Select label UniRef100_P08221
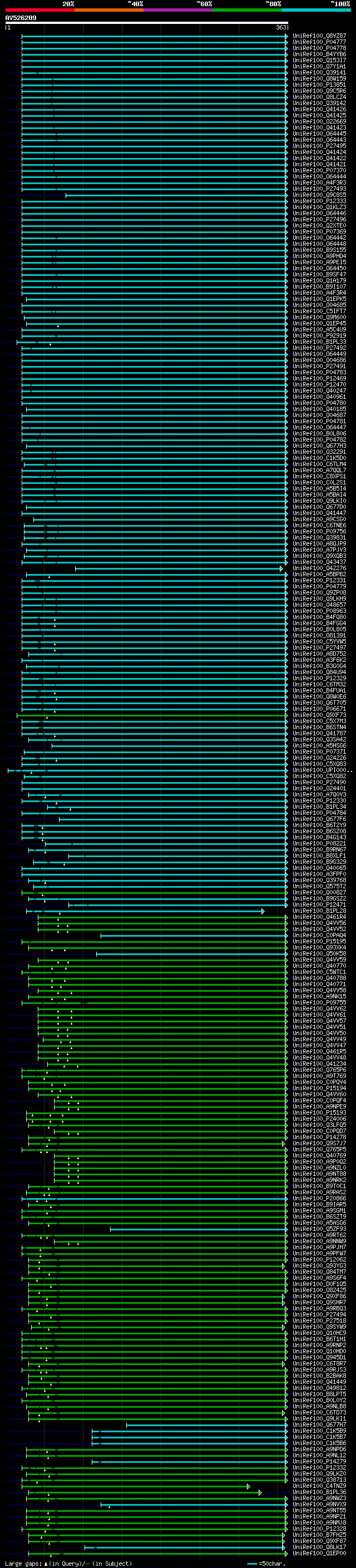Screen dimensions: 356x1568 tap(319, 844)
